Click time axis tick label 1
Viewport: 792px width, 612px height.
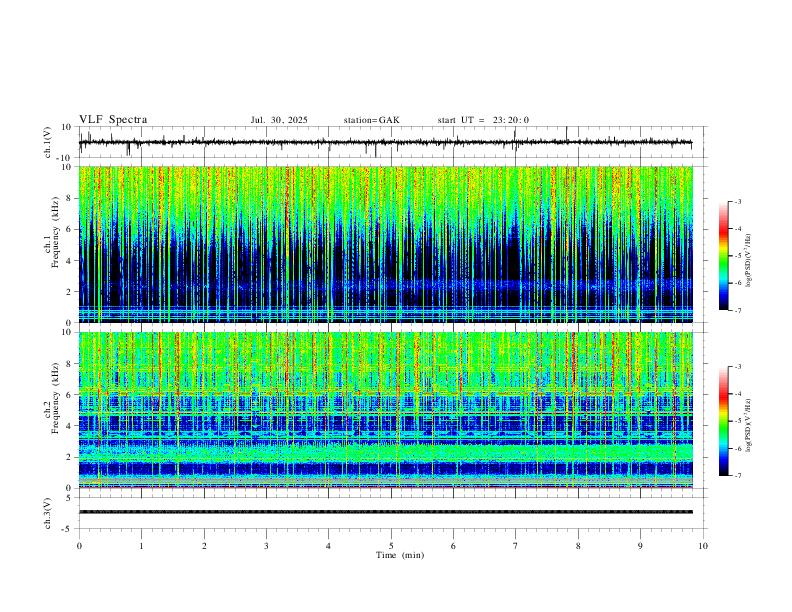[141, 546]
